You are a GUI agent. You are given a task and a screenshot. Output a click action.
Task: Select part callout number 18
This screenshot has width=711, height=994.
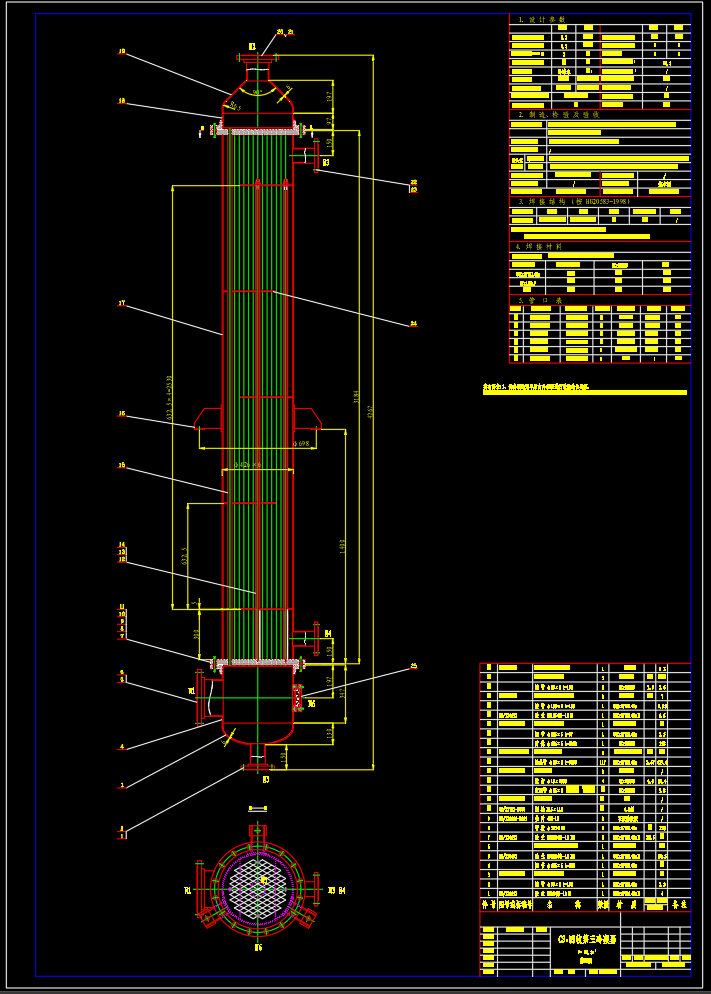pyautogui.click(x=122, y=101)
